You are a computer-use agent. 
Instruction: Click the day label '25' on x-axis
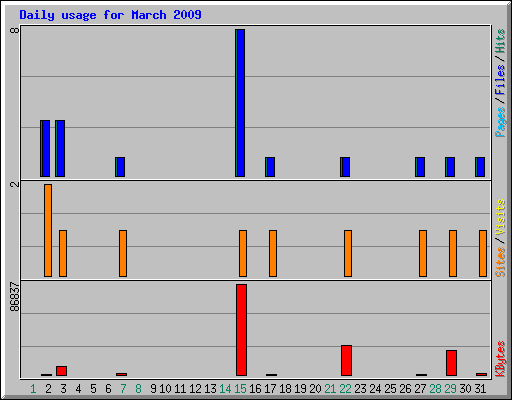tap(390, 389)
